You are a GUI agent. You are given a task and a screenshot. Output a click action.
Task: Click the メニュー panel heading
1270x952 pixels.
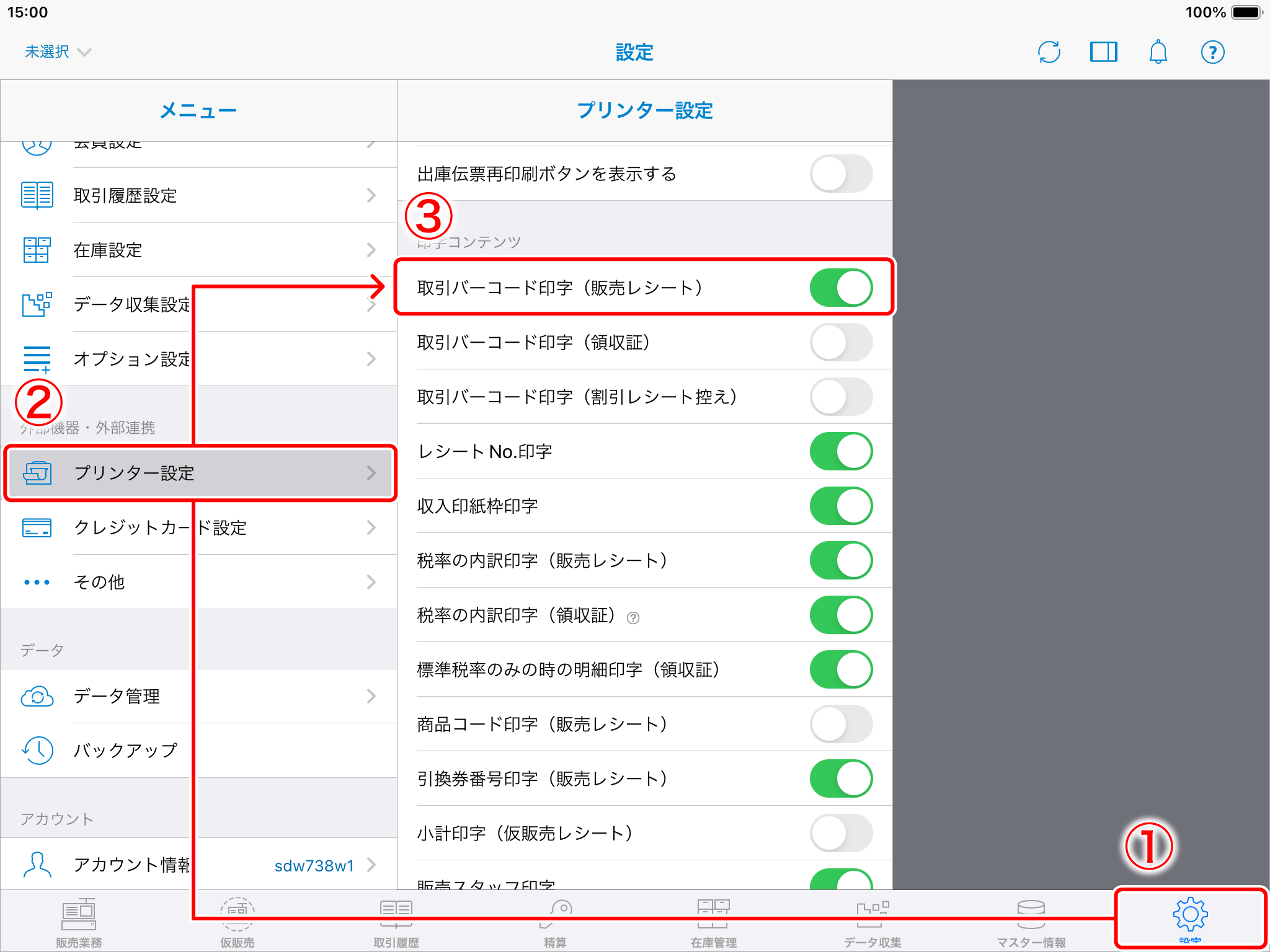pyautogui.click(x=198, y=110)
